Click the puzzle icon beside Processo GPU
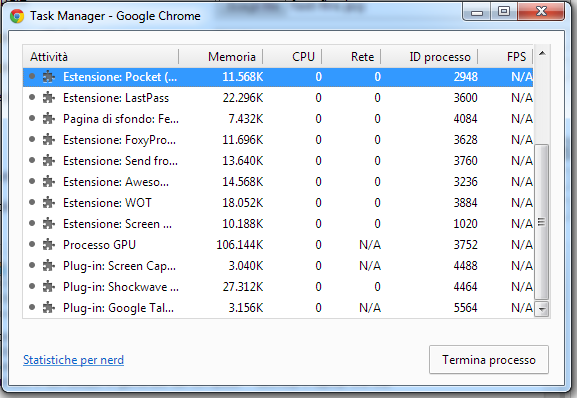The image size is (577, 398). (x=49, y=245)
